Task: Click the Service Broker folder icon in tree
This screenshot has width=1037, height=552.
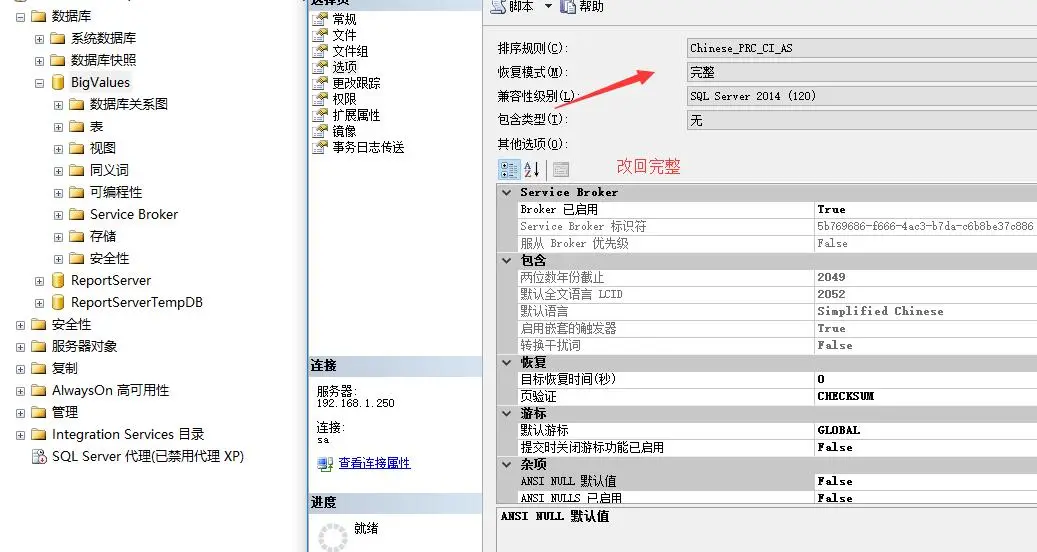Action: point(77,215)
